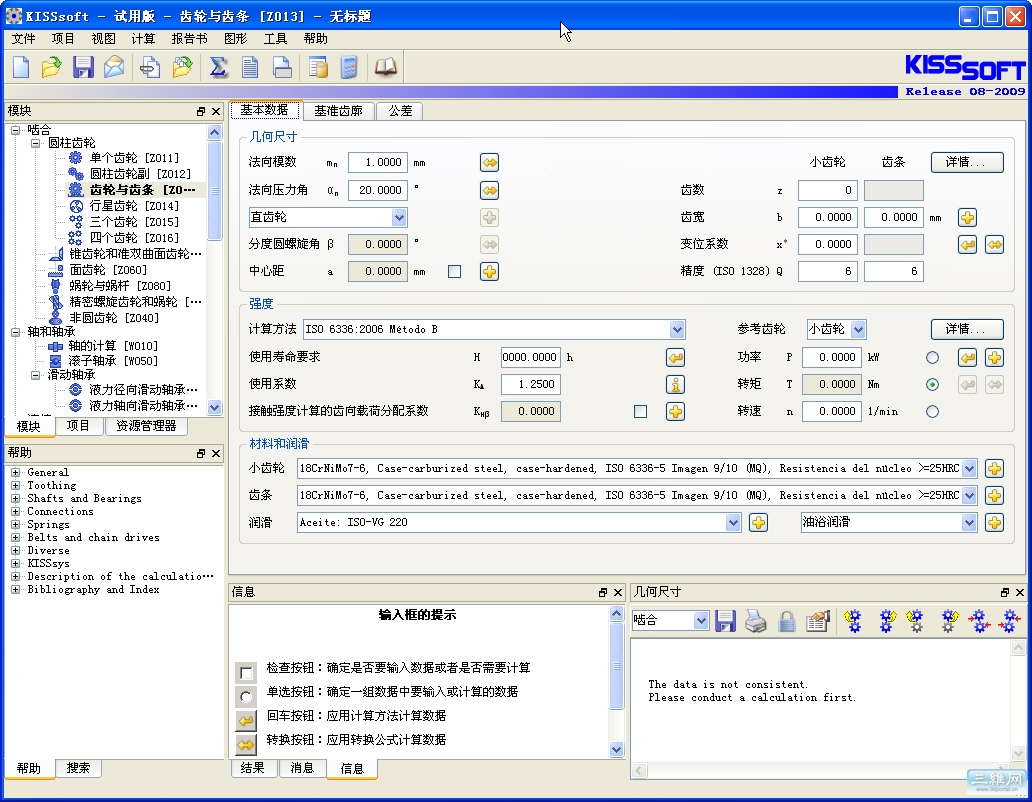Click the sizing button beside 使用寿命要求

click(675, 357)
